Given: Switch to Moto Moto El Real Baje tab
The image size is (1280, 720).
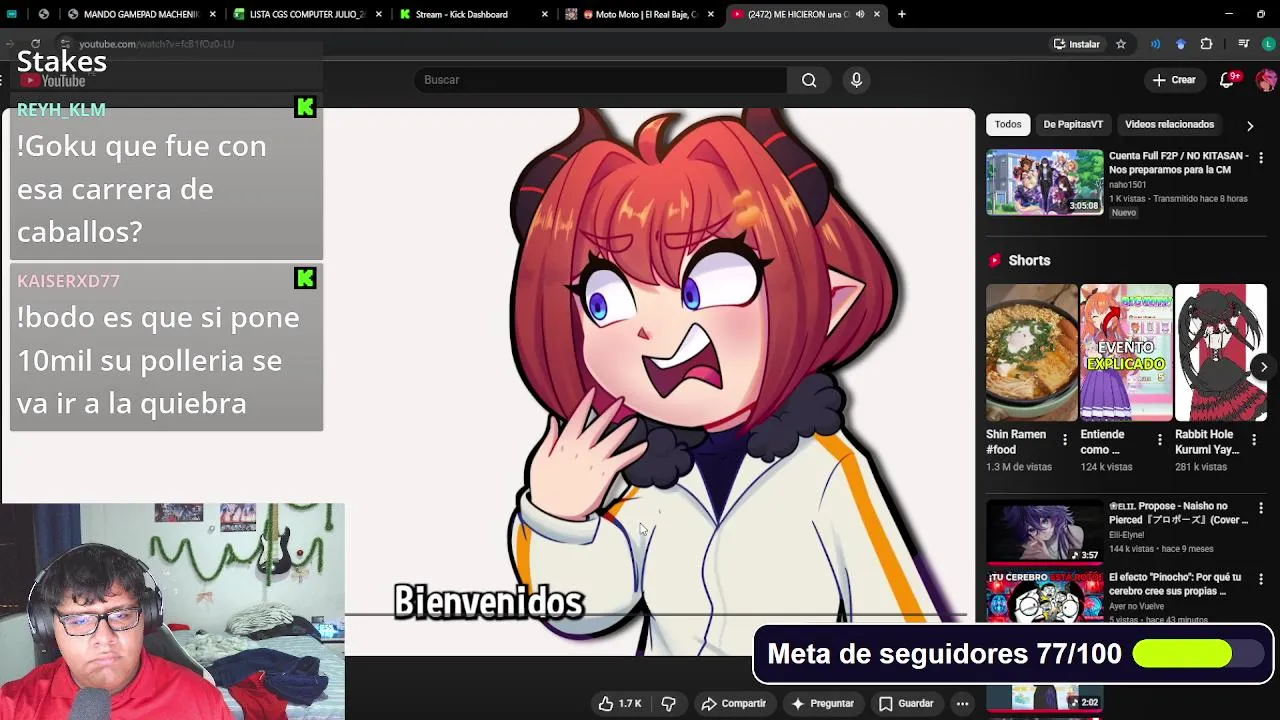Looking at the screenshot, I should (638, 14).
